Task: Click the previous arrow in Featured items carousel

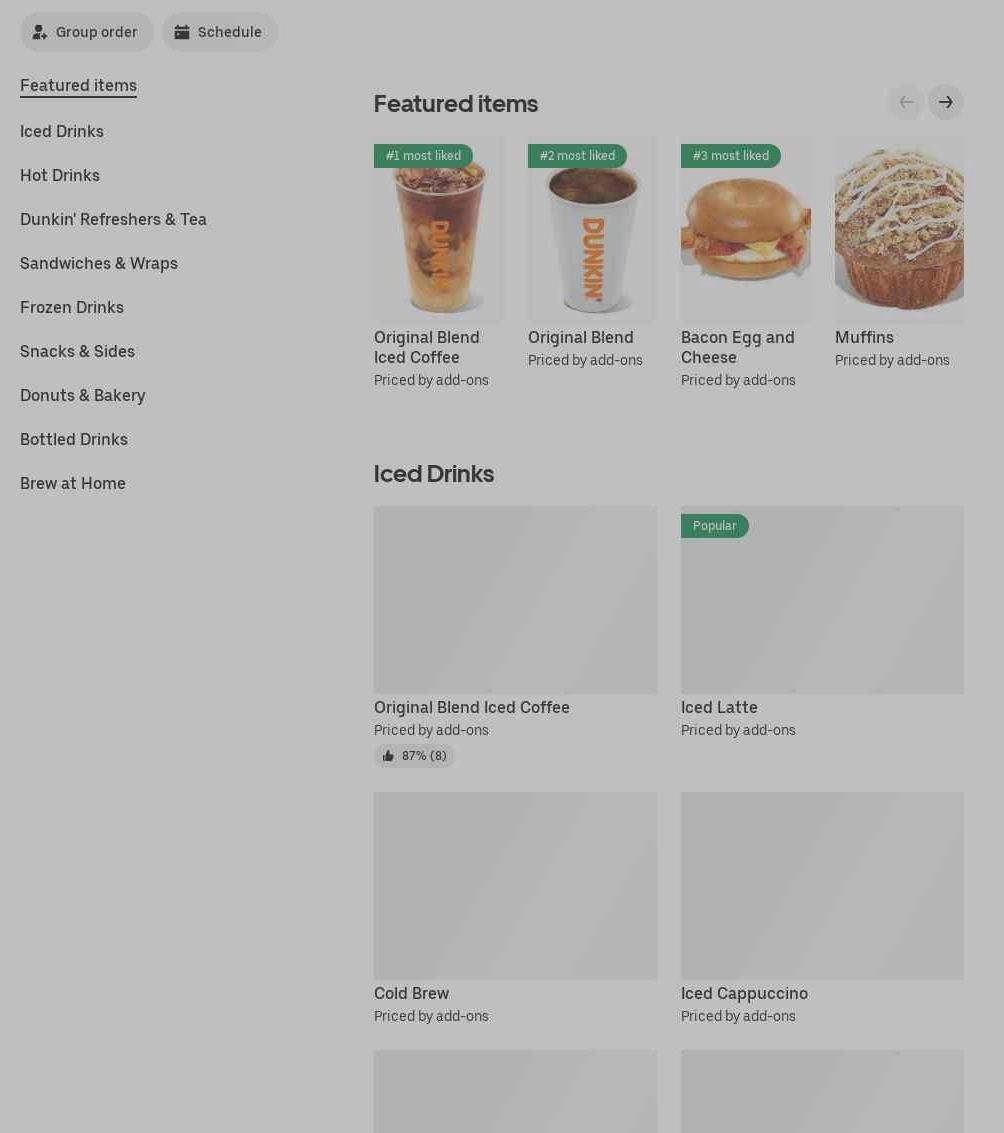Action: [906, 103]
